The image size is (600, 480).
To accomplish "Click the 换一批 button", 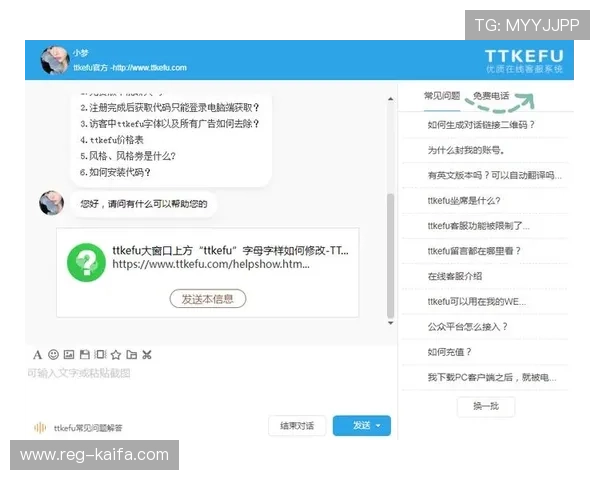I will coord(486,406).
